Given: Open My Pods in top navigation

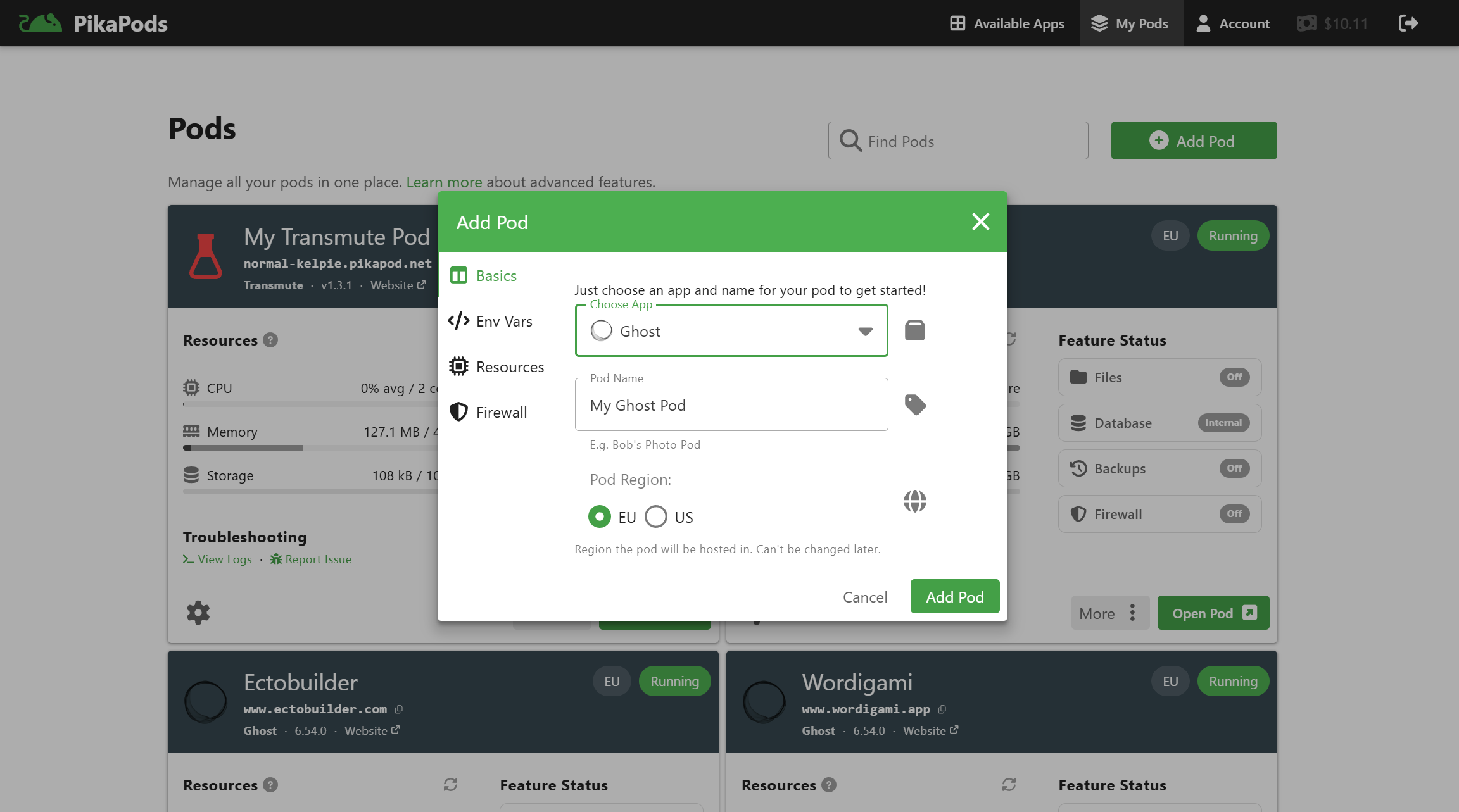Looking at the screenshot, I should 1130,23.
